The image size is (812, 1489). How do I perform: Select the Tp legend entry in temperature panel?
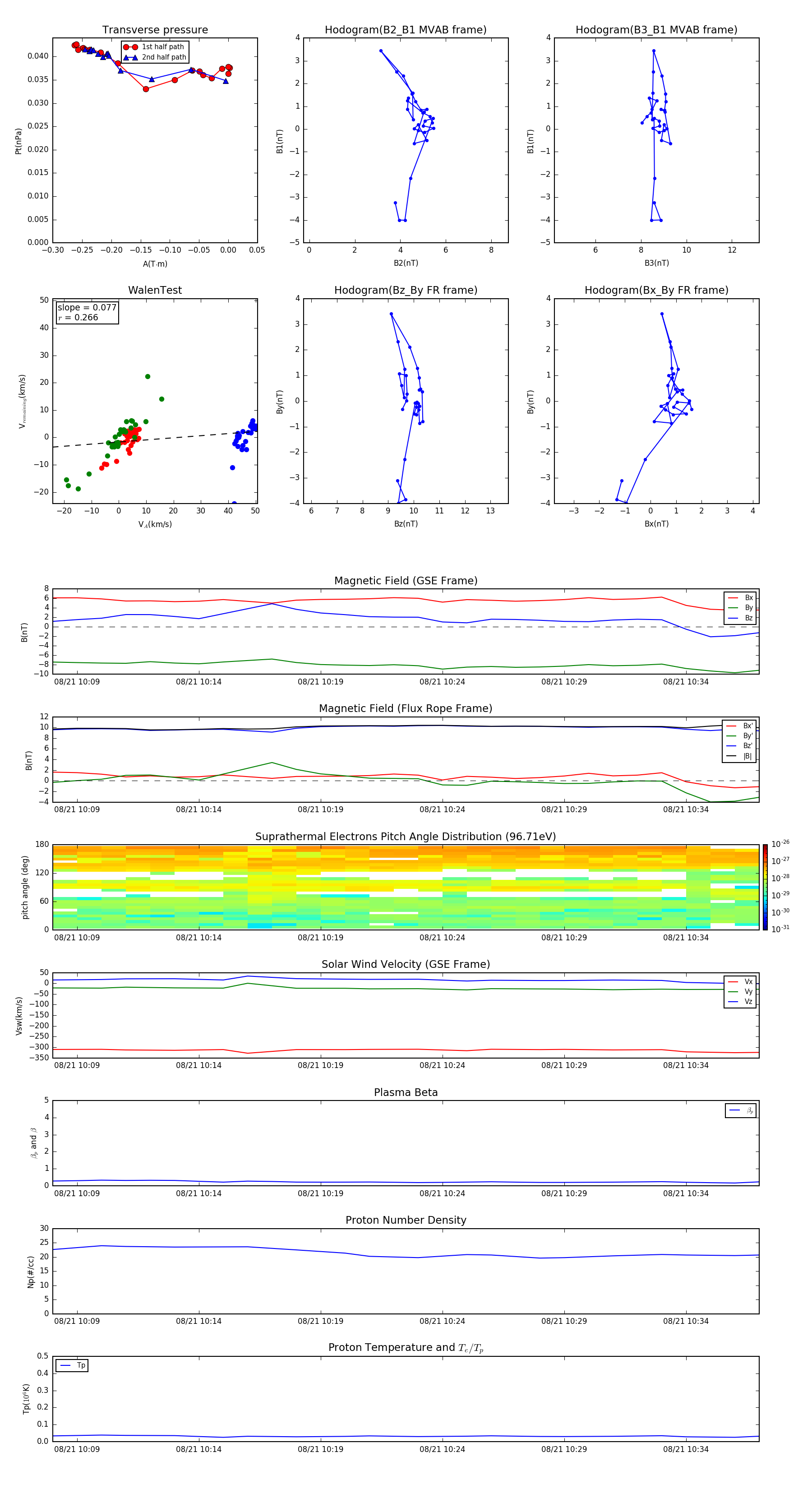pyautogui.click(x=72, y=1365)
